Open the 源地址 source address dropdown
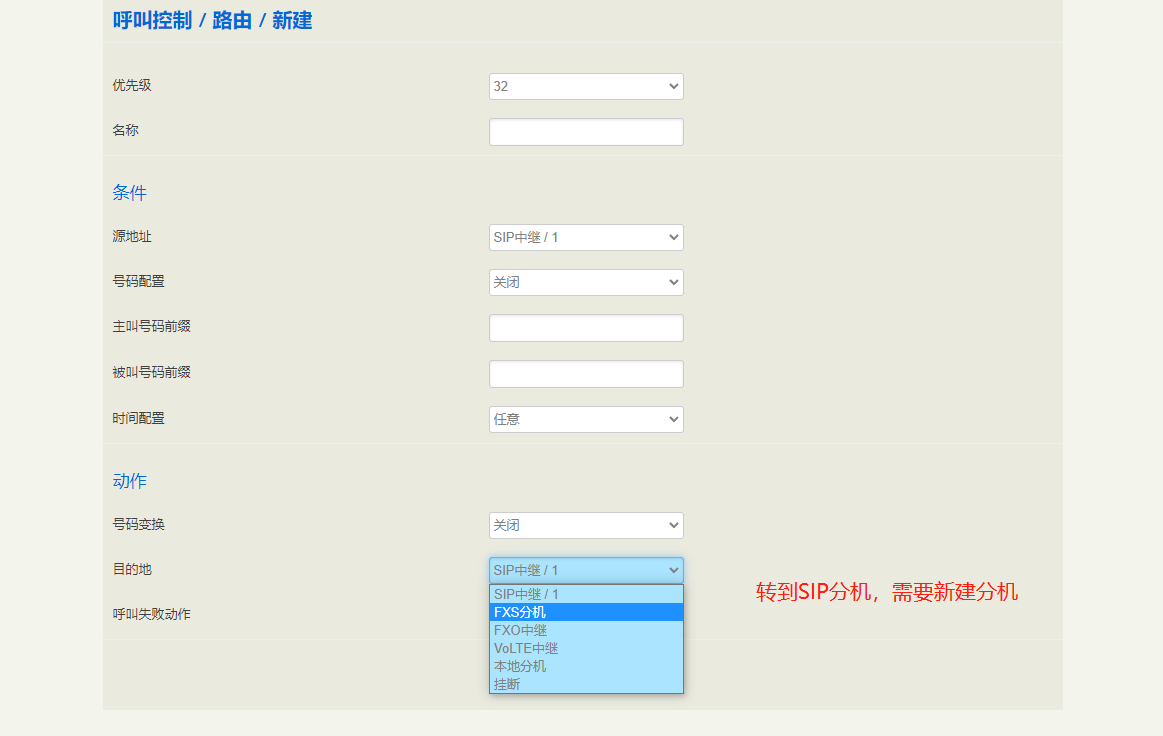 tap(586, 237)
